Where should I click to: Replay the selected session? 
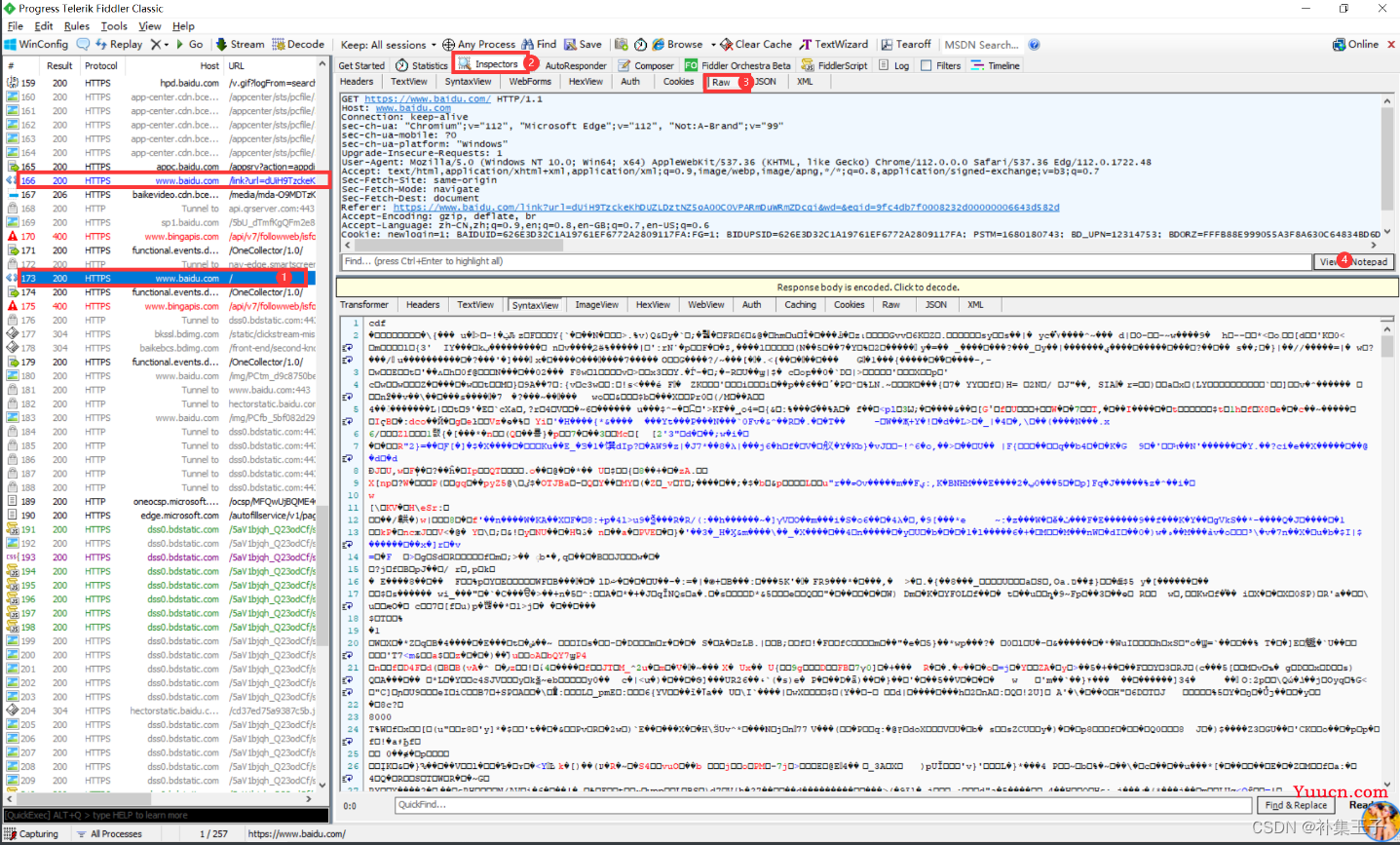[x=118, y=45]
